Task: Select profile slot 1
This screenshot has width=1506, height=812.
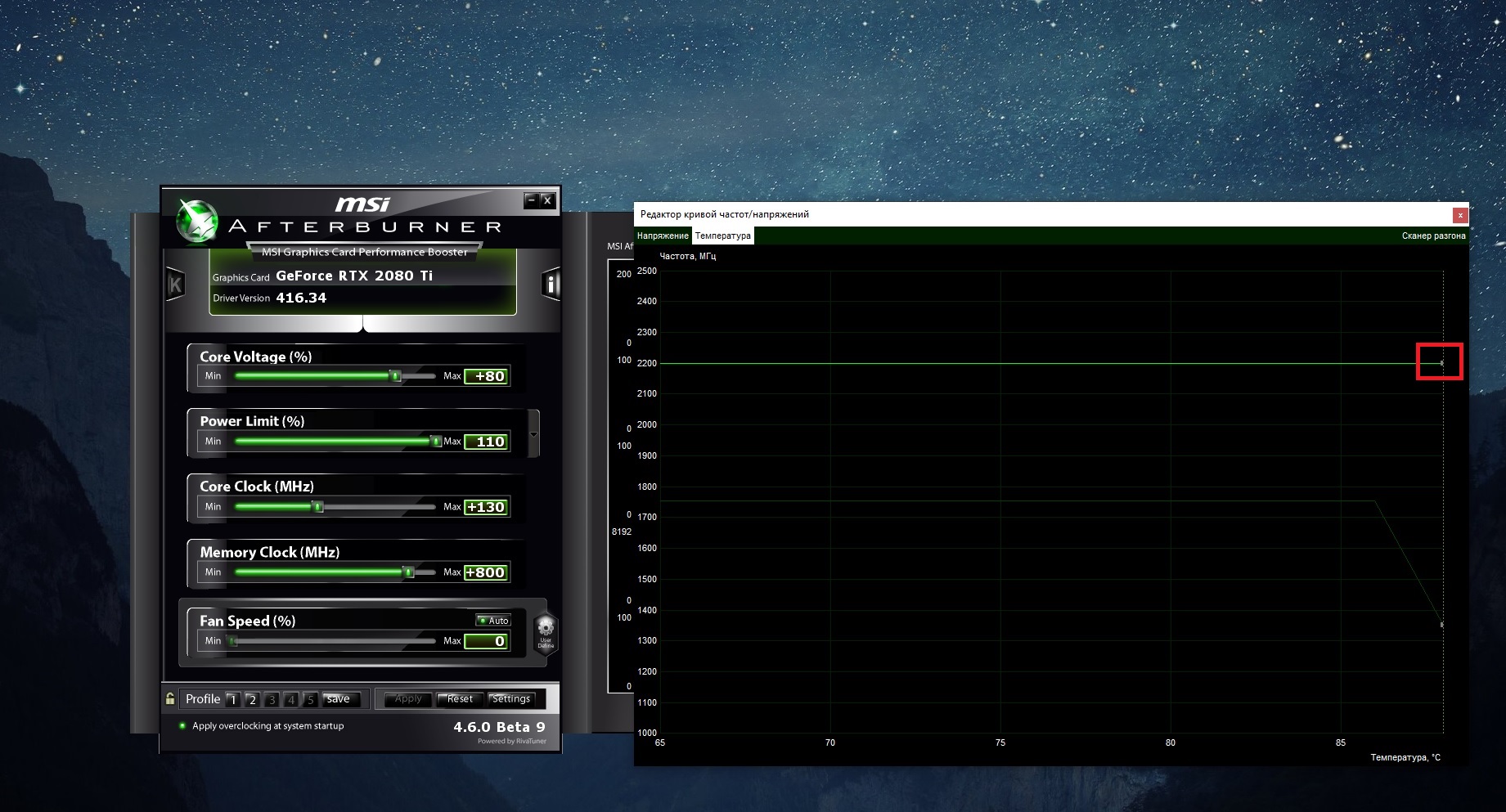Action: [x=233, y=699]
